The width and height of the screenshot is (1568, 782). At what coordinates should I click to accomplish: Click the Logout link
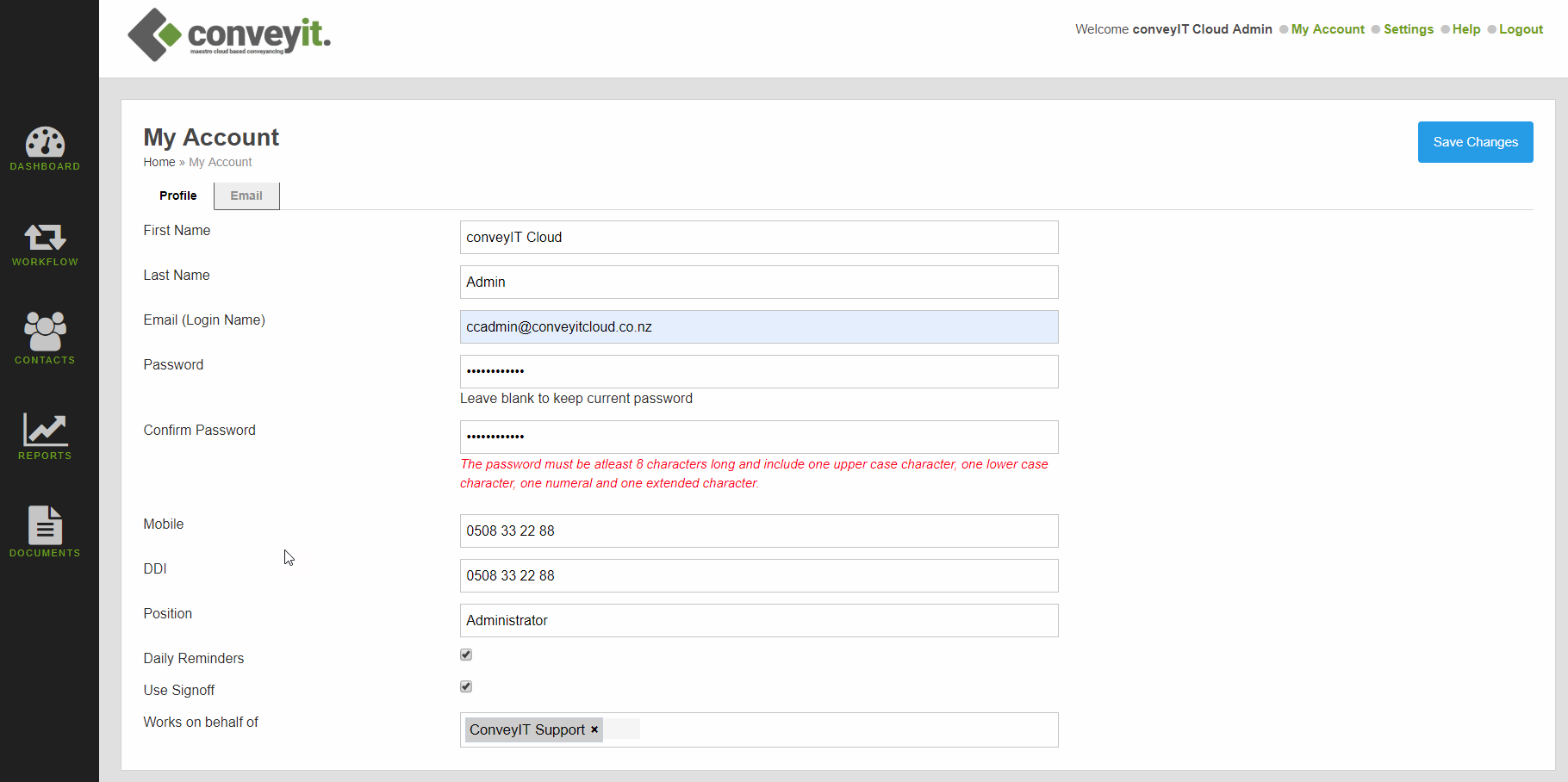[1521, 29]
